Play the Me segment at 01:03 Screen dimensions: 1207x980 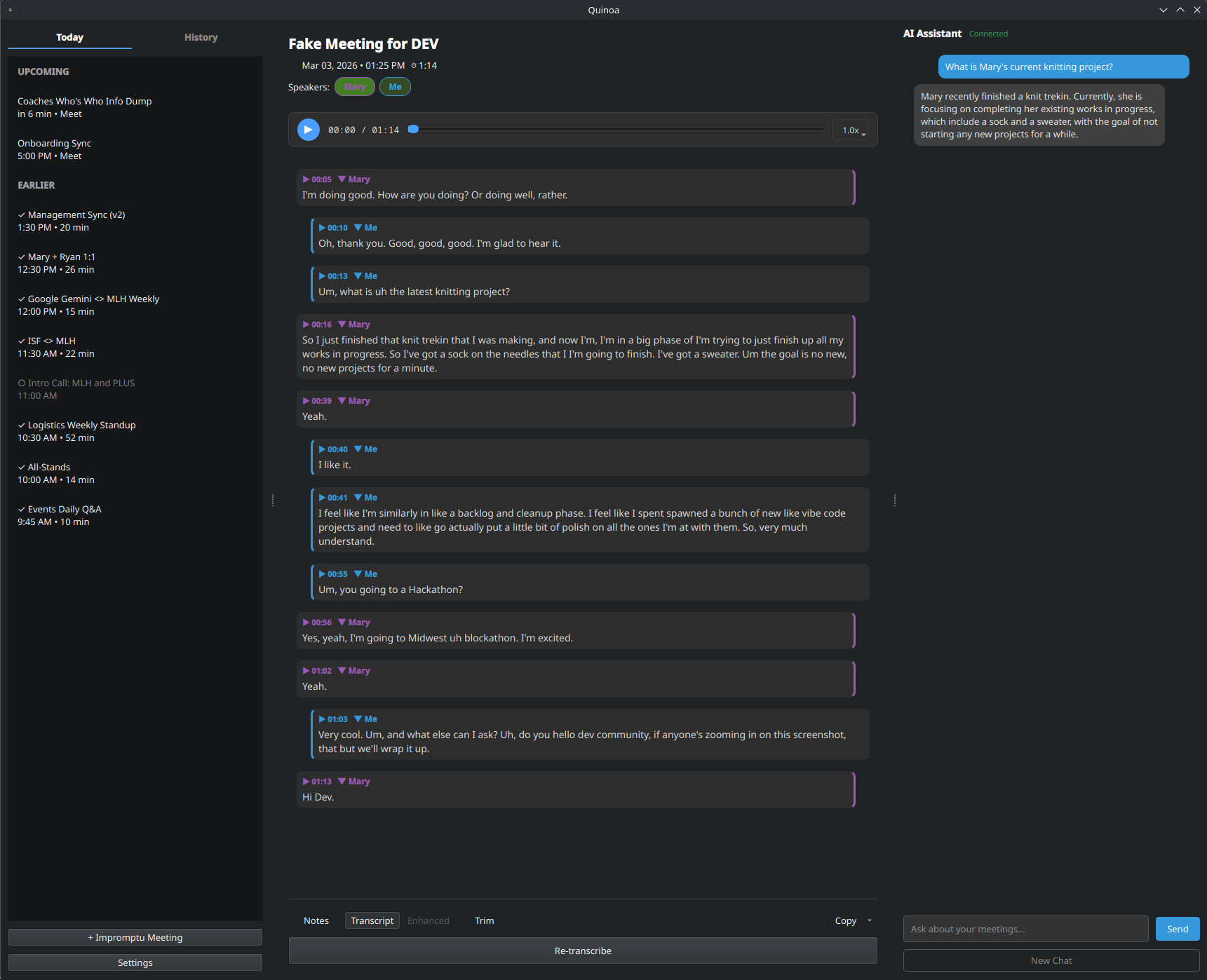pyautogui.click(x=333, y=719)
